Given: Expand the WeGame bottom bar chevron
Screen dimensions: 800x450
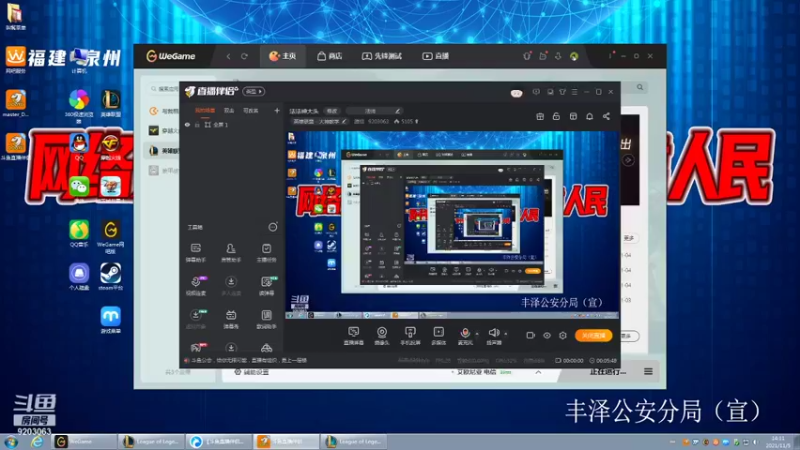Looking at the screenshot, I should (x=538, y=372).
